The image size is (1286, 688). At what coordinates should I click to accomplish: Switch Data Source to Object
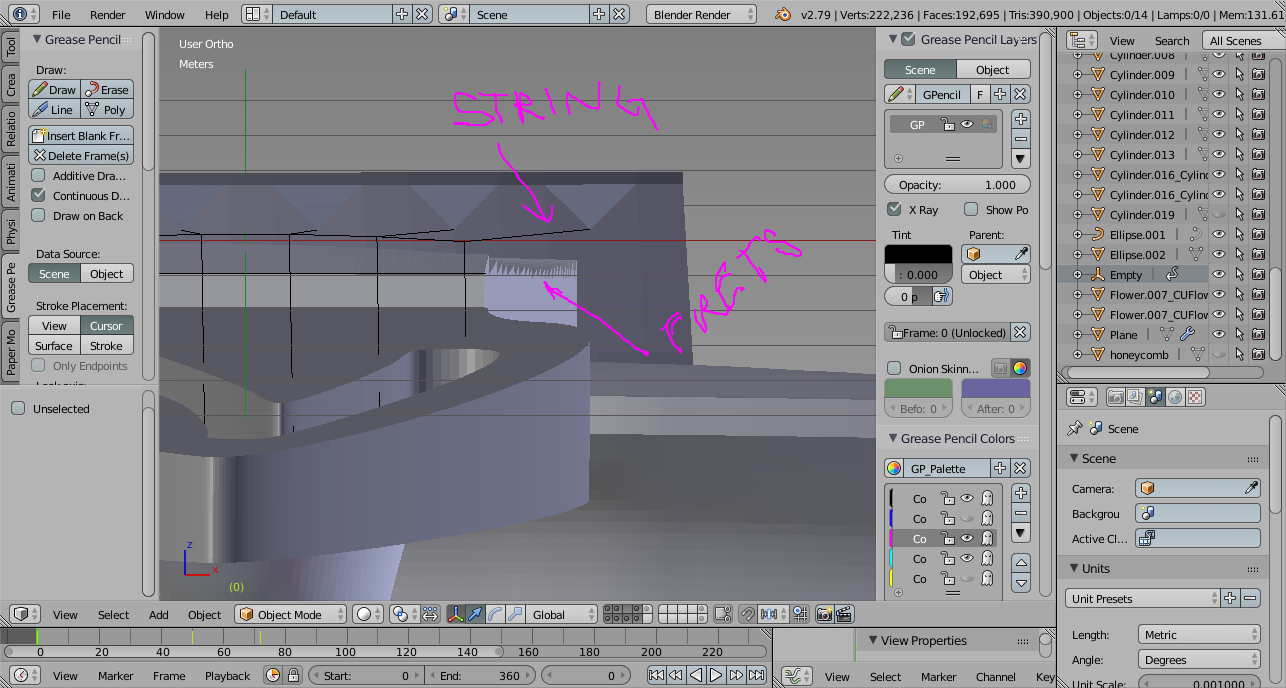[x=107, y=274]
